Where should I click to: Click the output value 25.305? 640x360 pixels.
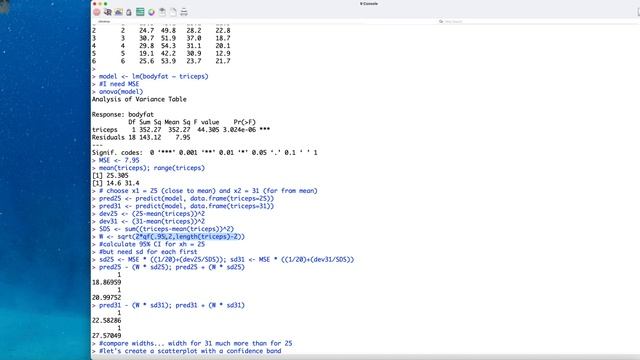click(117, 176)
